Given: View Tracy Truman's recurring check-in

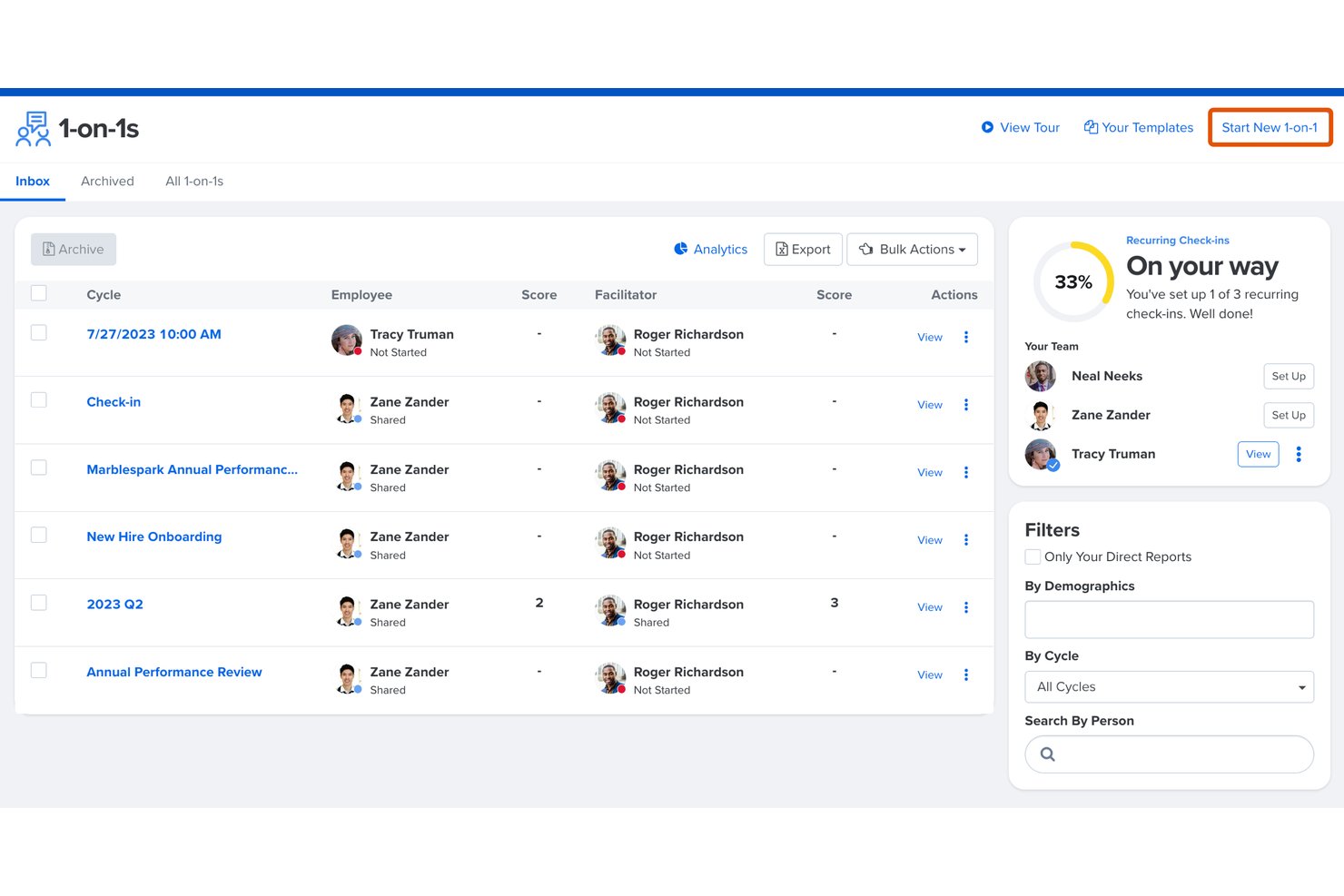Looking at the screenshot, I should pyautogui.click(x=1258, y=454).
